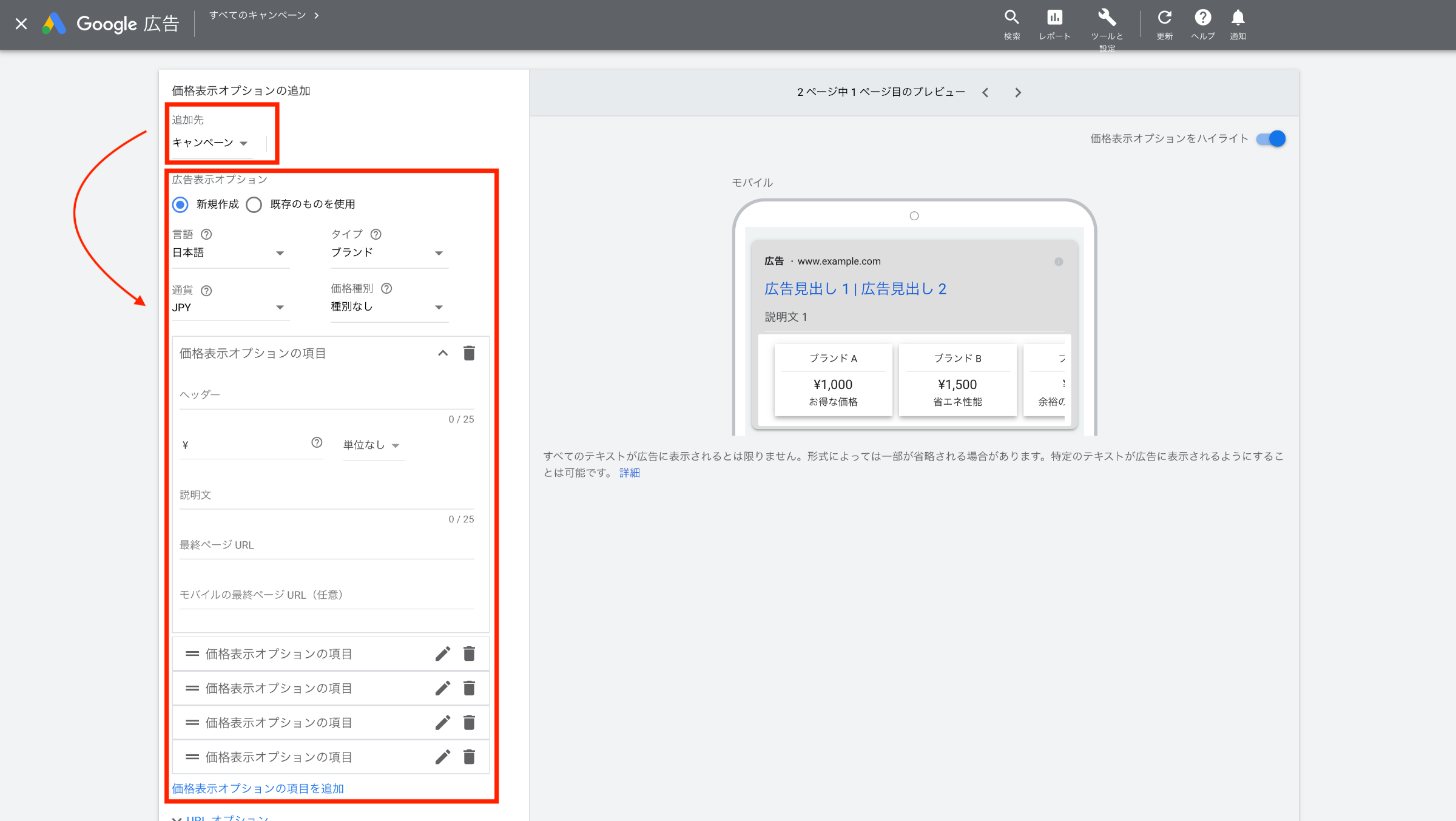The image size is (1456, 821).
Task: Collapse the expanded 価格表示オプションの項目 chevron
Action: (x=443, y=353)
